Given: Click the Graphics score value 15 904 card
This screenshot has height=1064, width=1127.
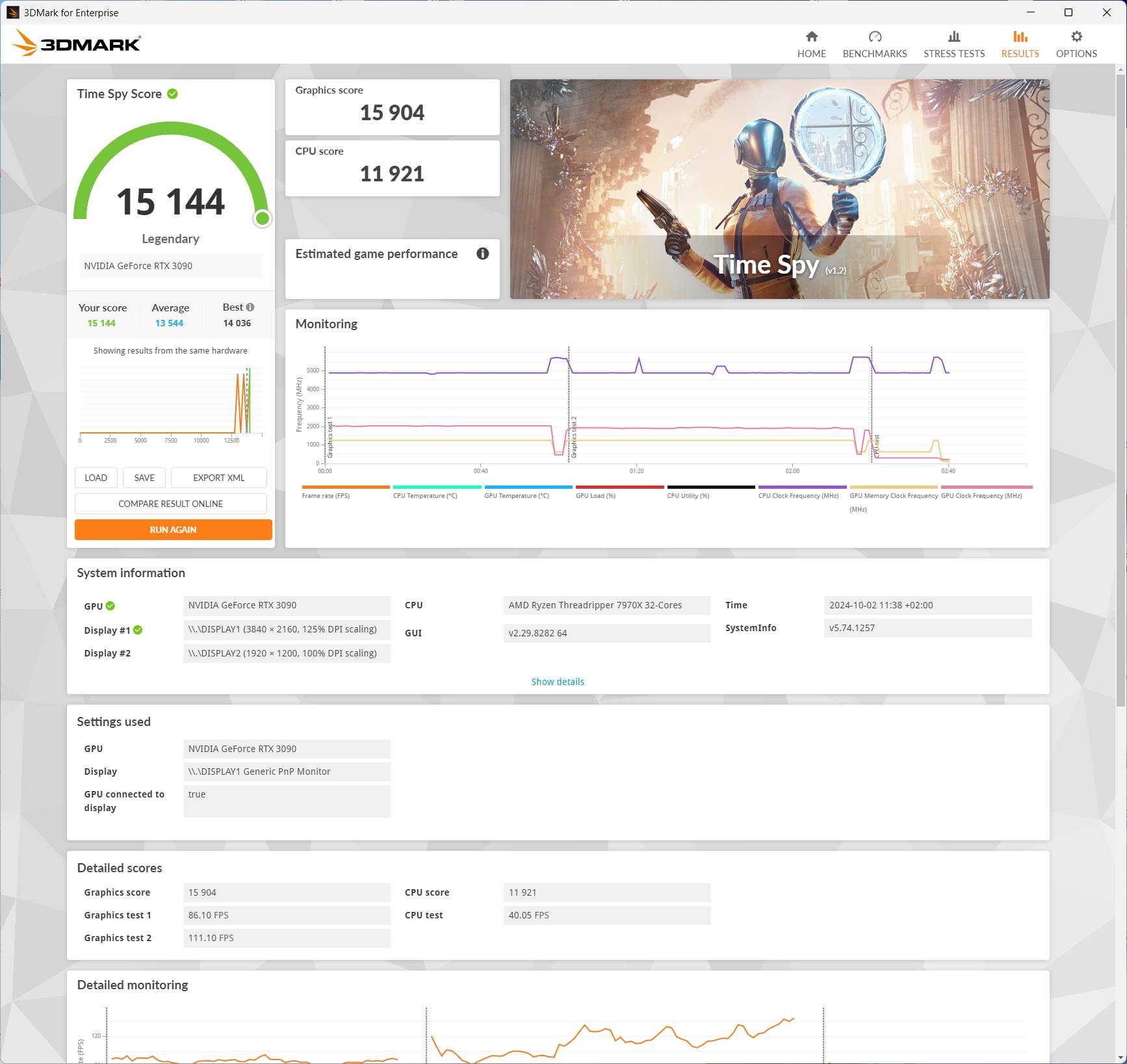Looking at the screenshot, I should click(x=393, y=107).
